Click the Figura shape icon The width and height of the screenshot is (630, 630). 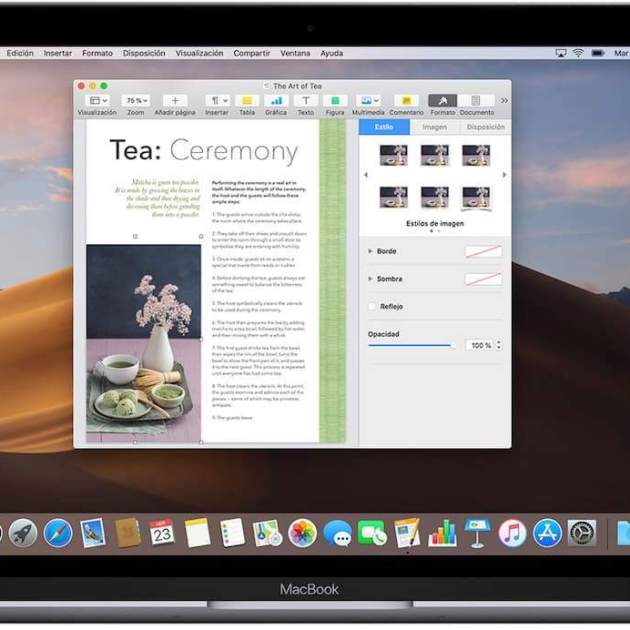pyautogui.click(x=335, y=101)
